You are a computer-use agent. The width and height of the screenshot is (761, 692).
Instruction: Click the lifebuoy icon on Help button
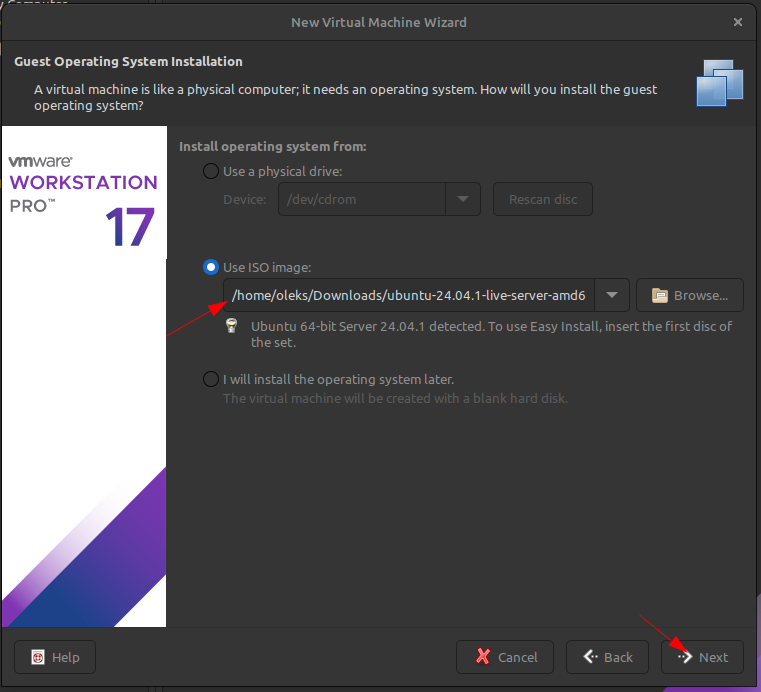click(x=38, y=657)
